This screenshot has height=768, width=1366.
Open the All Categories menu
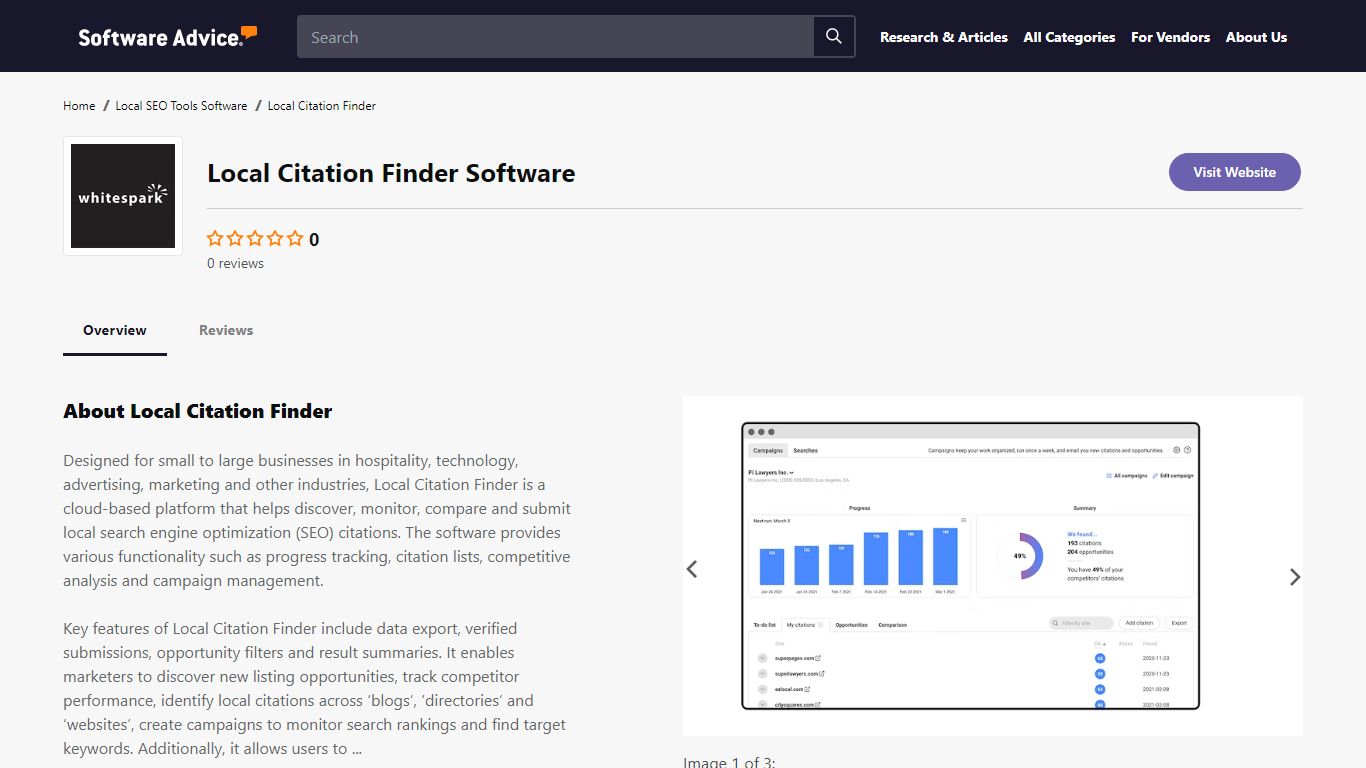click(1069, 37)
